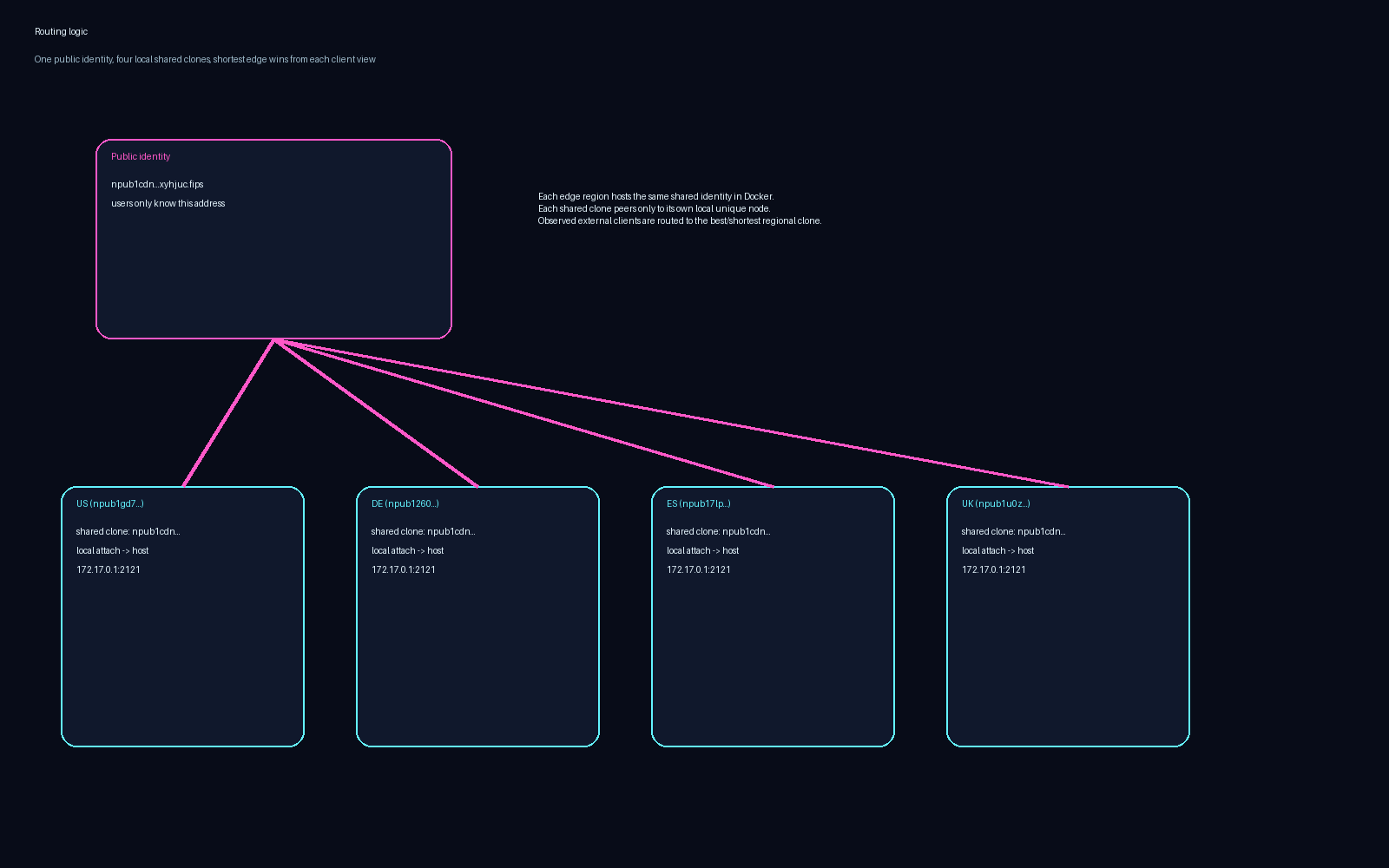
Task: Click the subtitle about shortest edge wins
Action: 205,59
